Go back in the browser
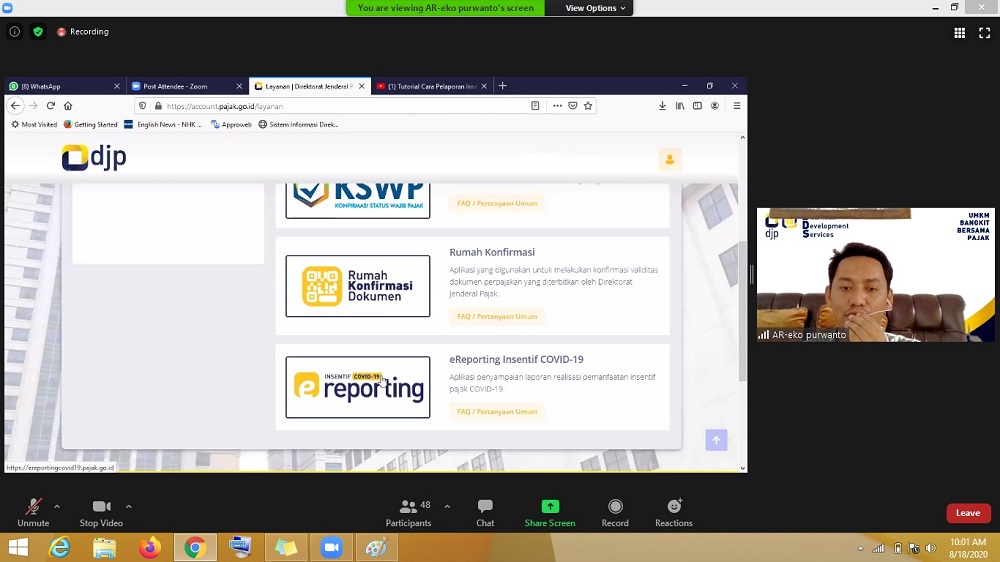The height and width of the screenshot is (562, 1000). click(15, 106)
